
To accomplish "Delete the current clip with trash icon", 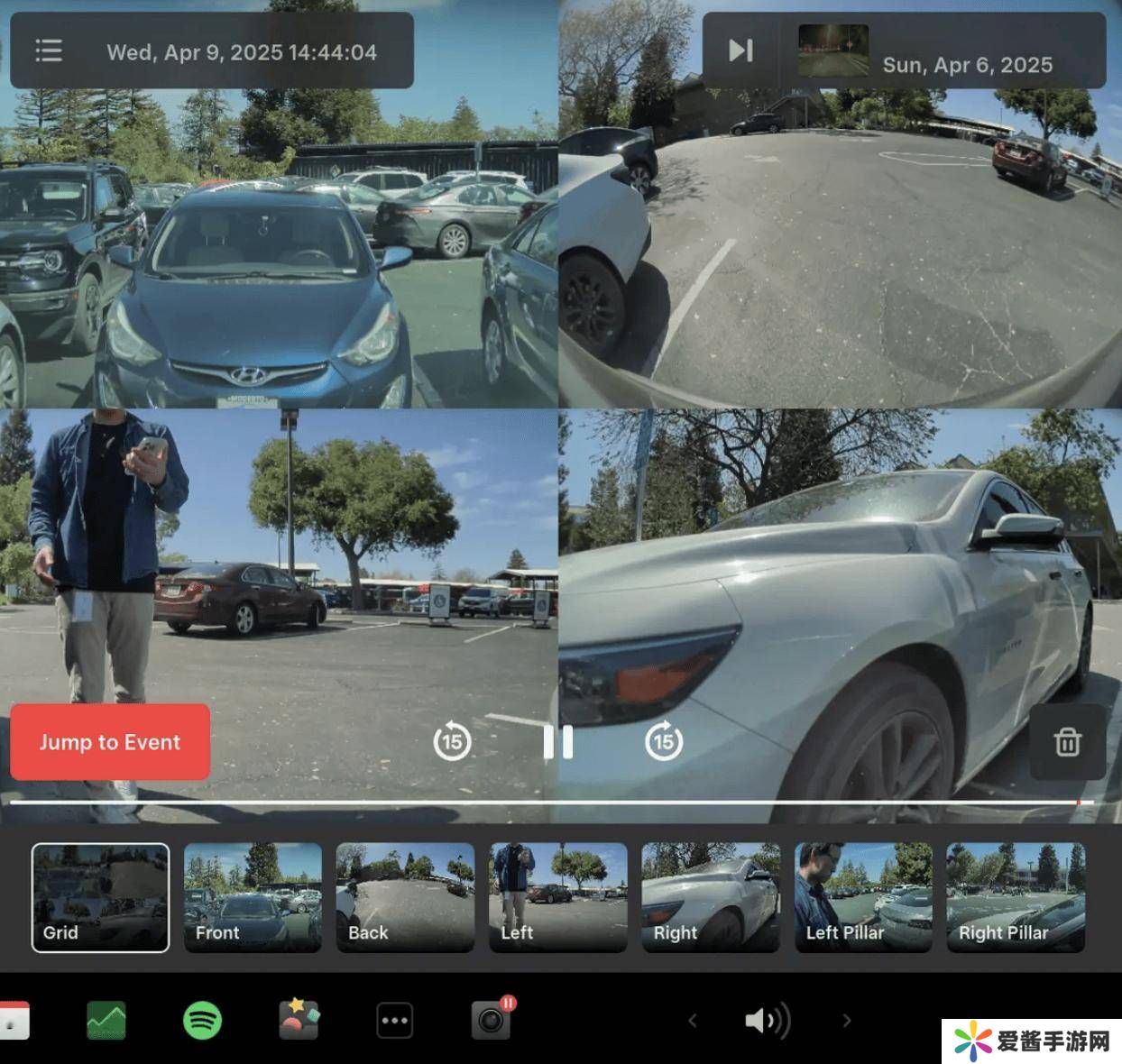I will pos(1067,742).
